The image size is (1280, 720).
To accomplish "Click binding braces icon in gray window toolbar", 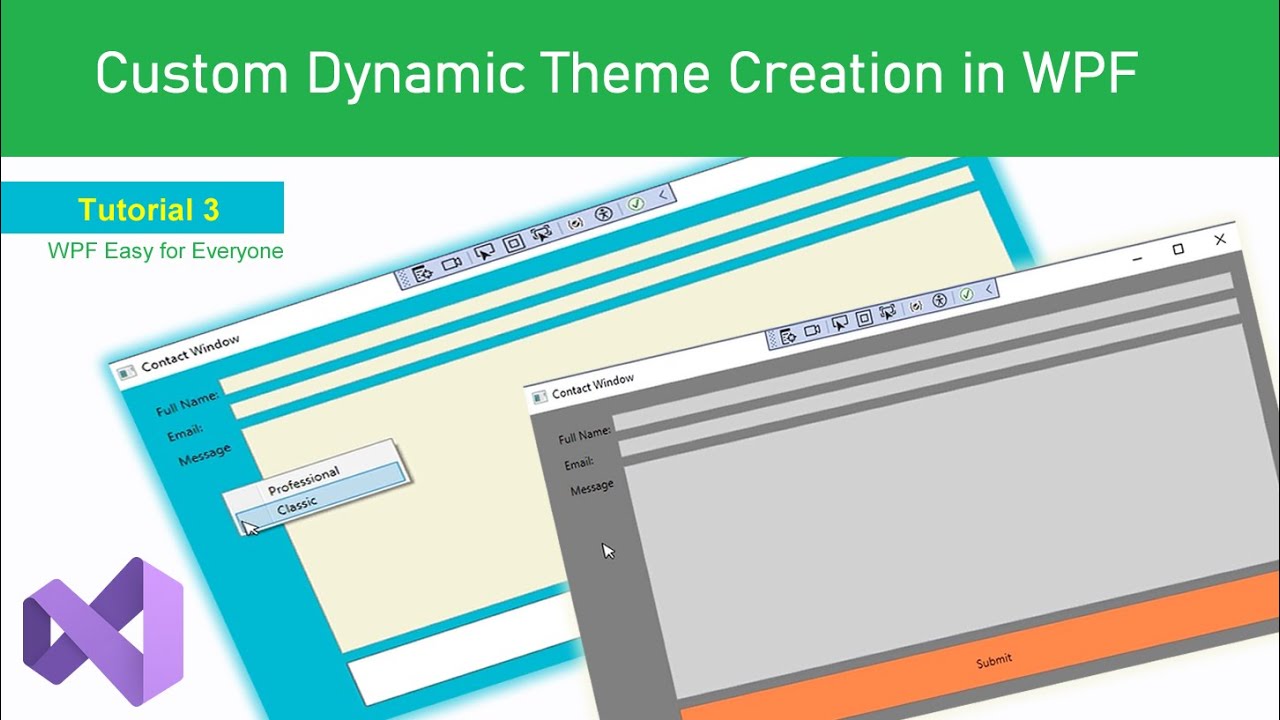I will click(916, 305).
